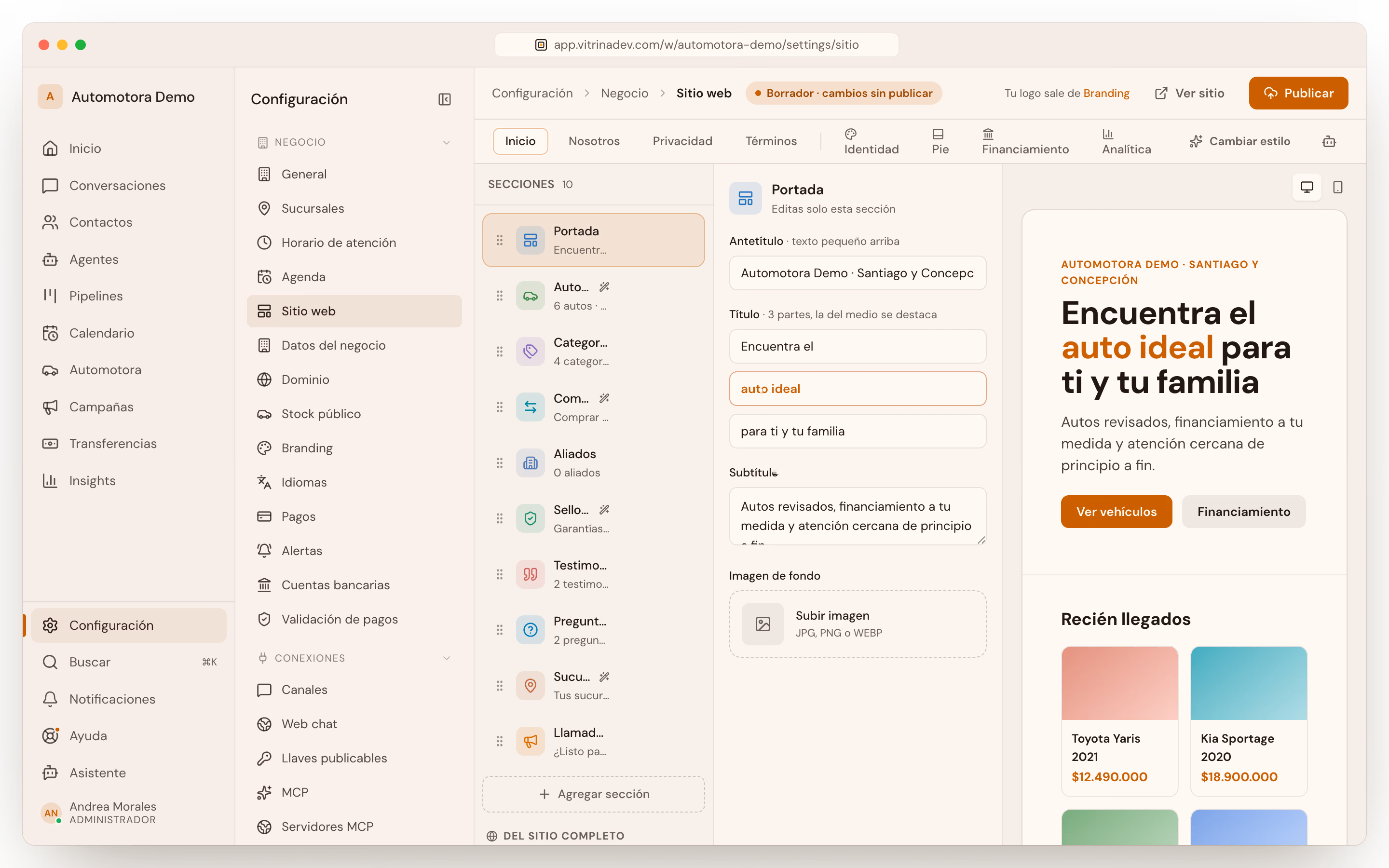1389x868 pixels.
Task: Open Ayuda lifebuoy item in sidebar
Action: (x=129, y=736)
